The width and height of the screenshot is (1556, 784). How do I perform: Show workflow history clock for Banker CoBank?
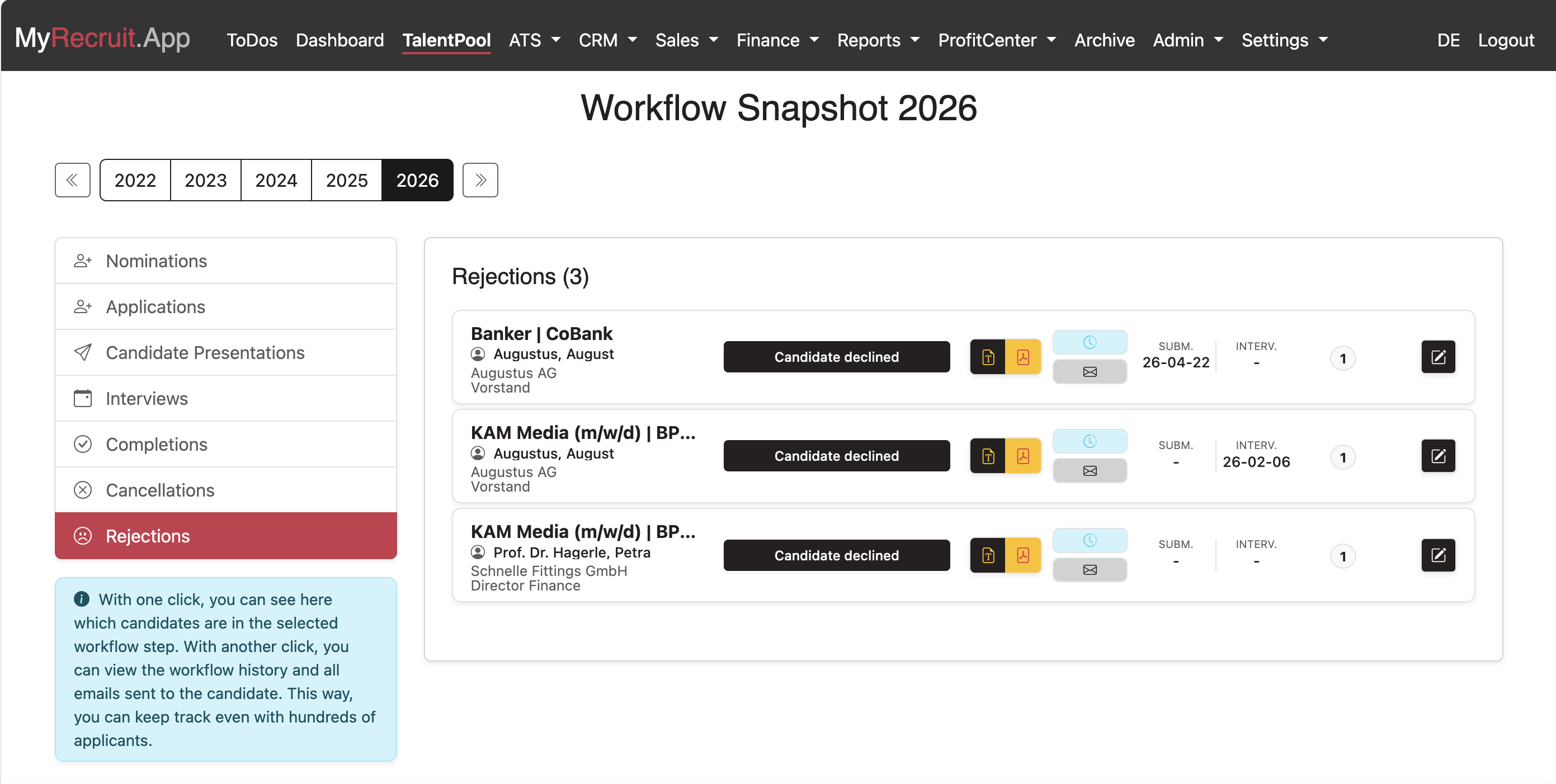(1089, 342)
